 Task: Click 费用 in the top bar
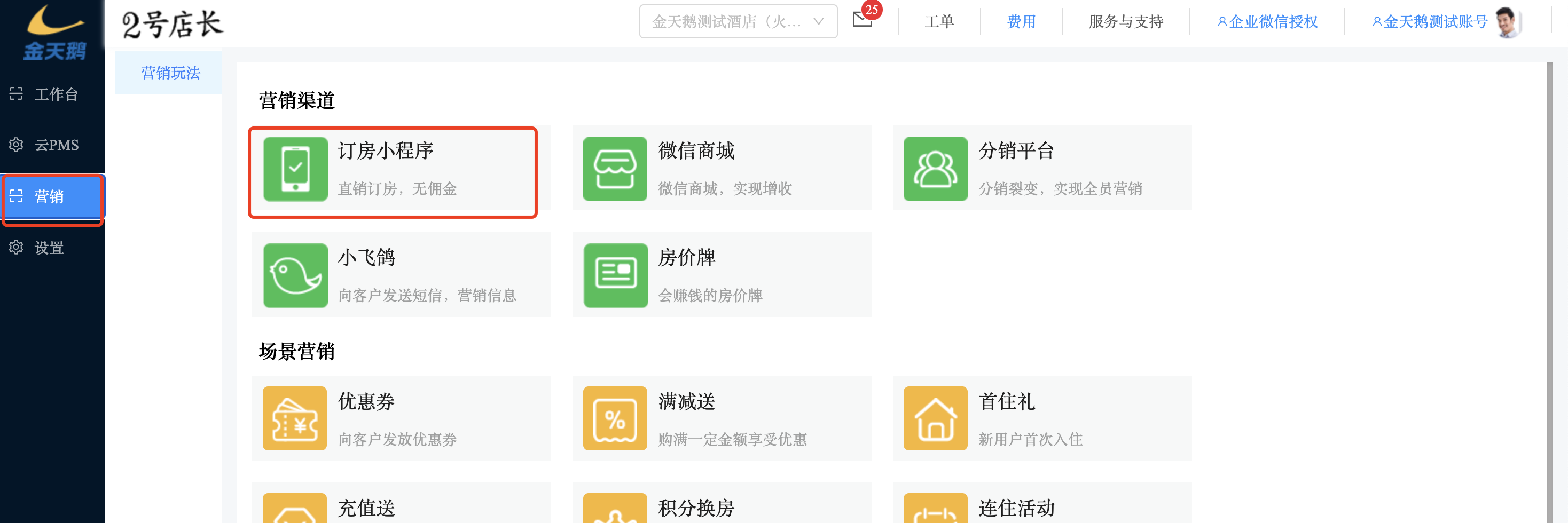tap(1022, 22)
